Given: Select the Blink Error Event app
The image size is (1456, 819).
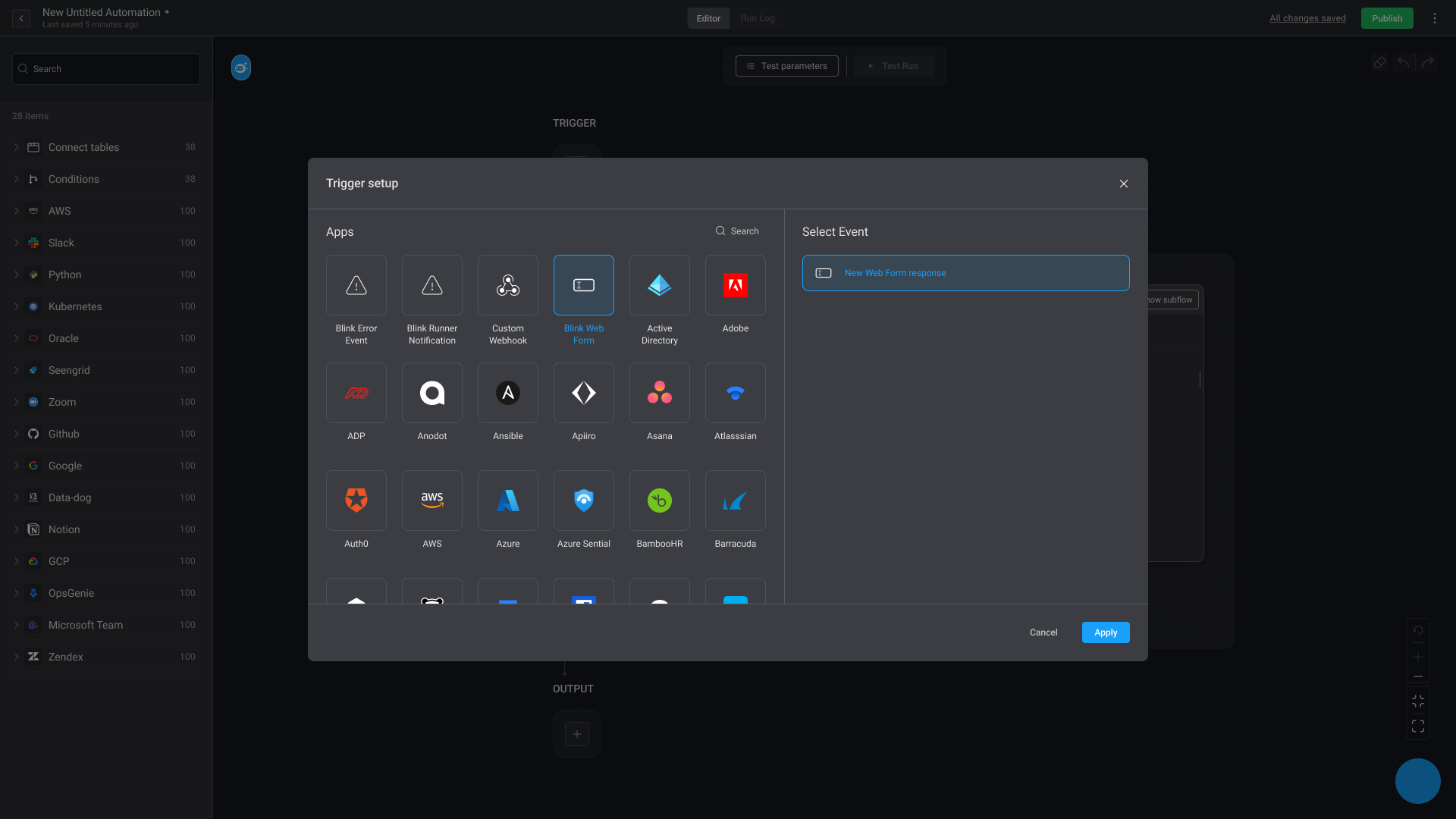Looking at the screenshot, I should pyautogui.click(x=356, y=285).
